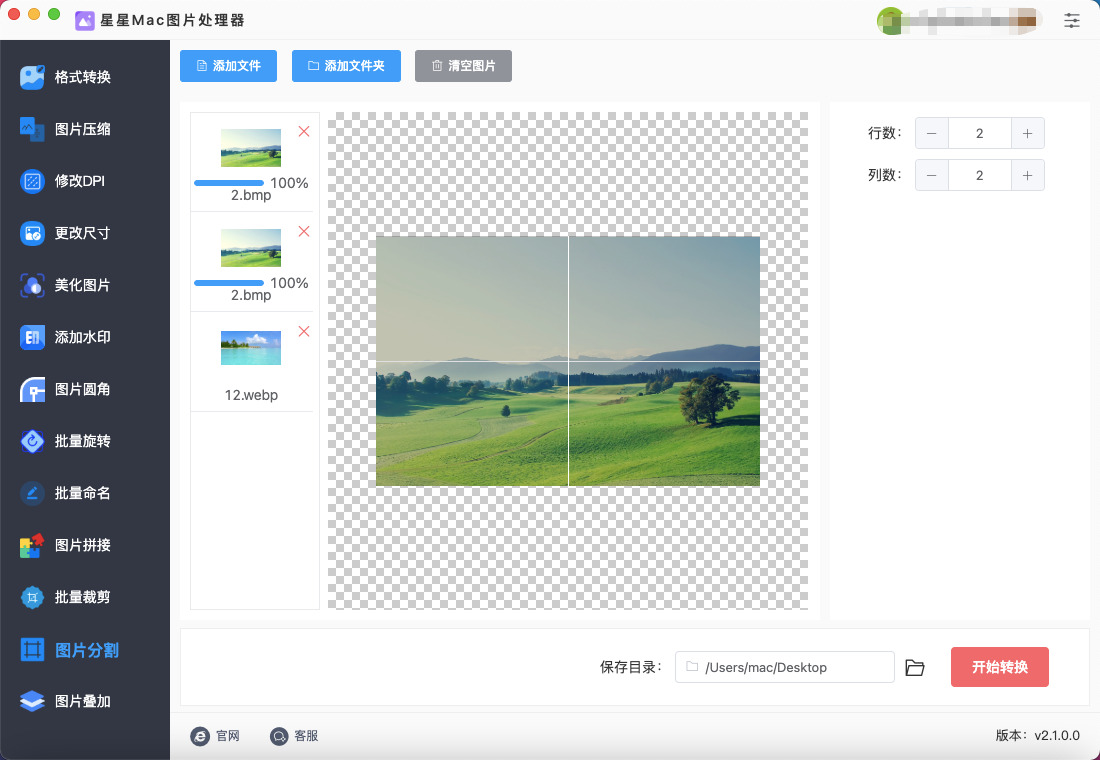1100x760 pixels.
Task: Click the browse folder icon beside save path
Action: (x=915, y=667)
